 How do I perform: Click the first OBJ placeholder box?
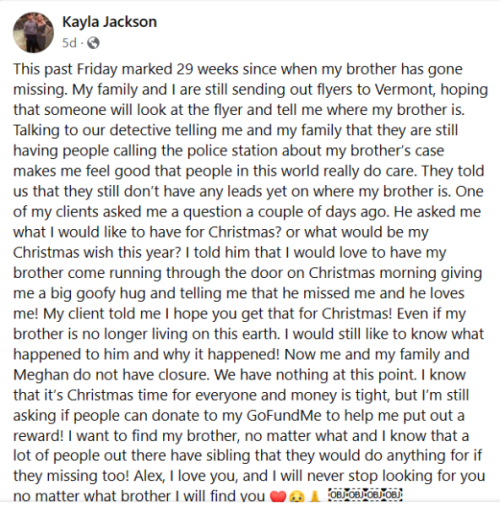click(x=338, y=494)
